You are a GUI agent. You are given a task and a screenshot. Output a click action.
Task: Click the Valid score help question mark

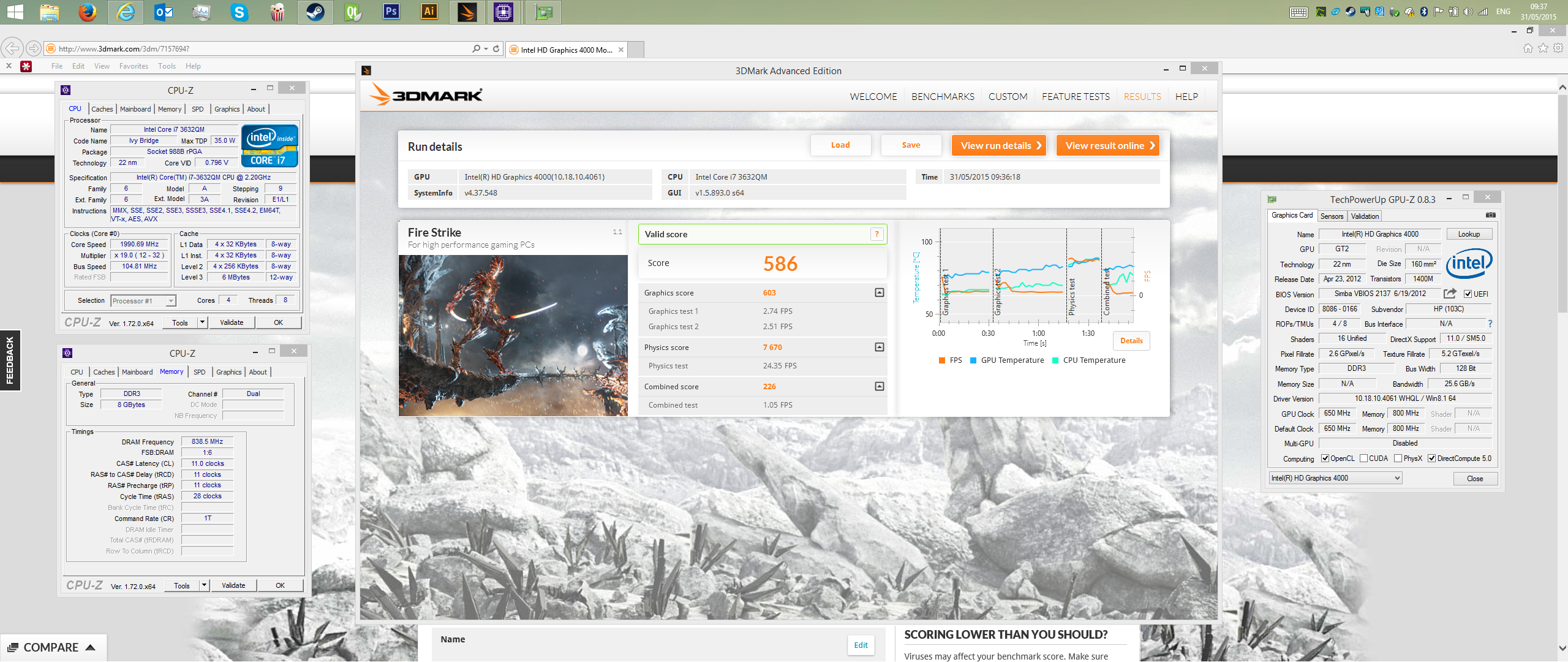876,234
